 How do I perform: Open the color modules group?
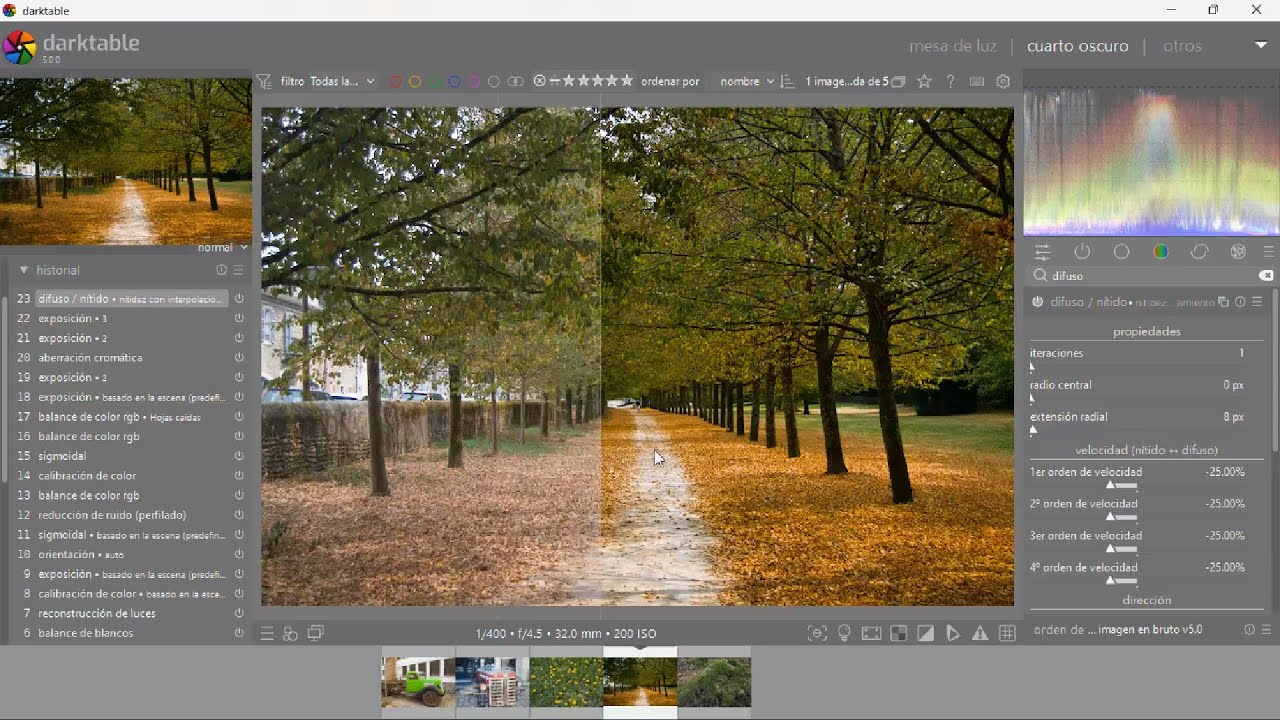point(1161,252)
